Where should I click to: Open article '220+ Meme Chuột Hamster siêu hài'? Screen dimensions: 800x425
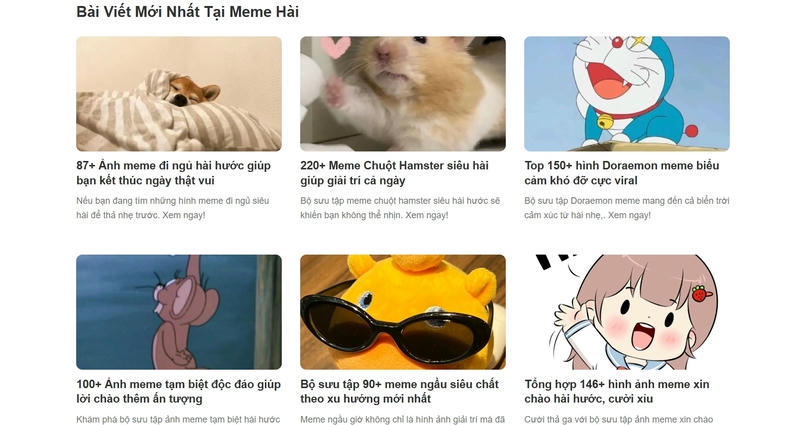click(x=394, y=173)
